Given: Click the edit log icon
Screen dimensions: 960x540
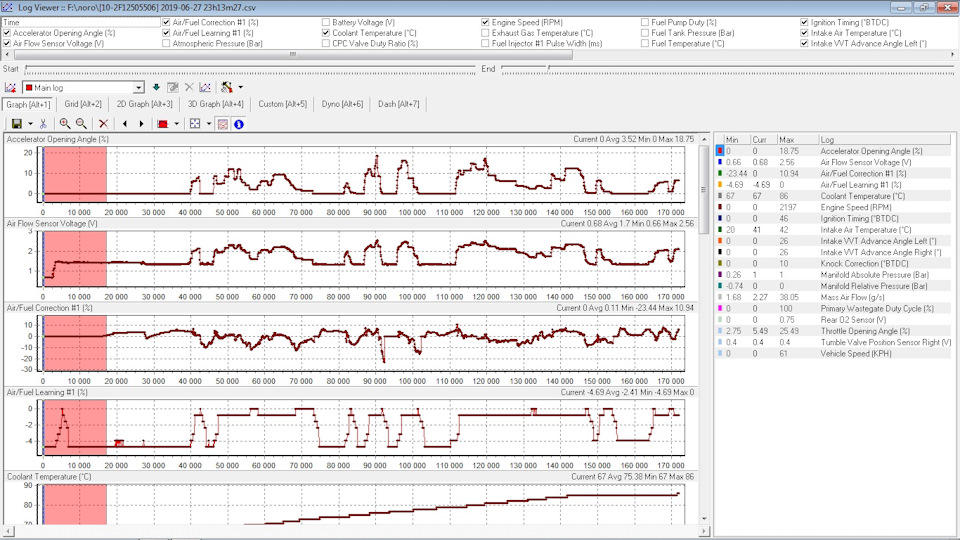Looking at the screenshot, I should pyautogui.click(x=173, y=88).
